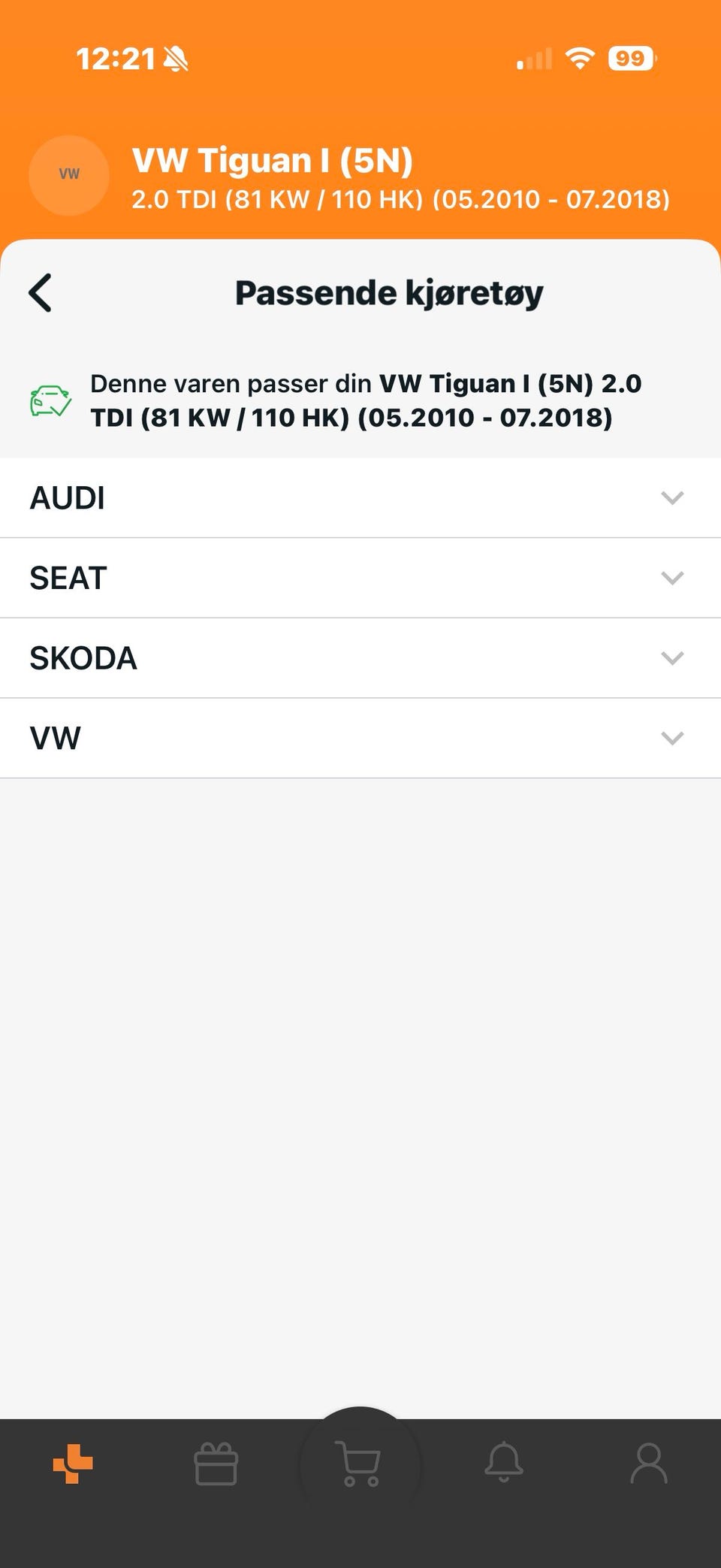
Task: Open the shopping cart
Action: [x=360, y=1464]
